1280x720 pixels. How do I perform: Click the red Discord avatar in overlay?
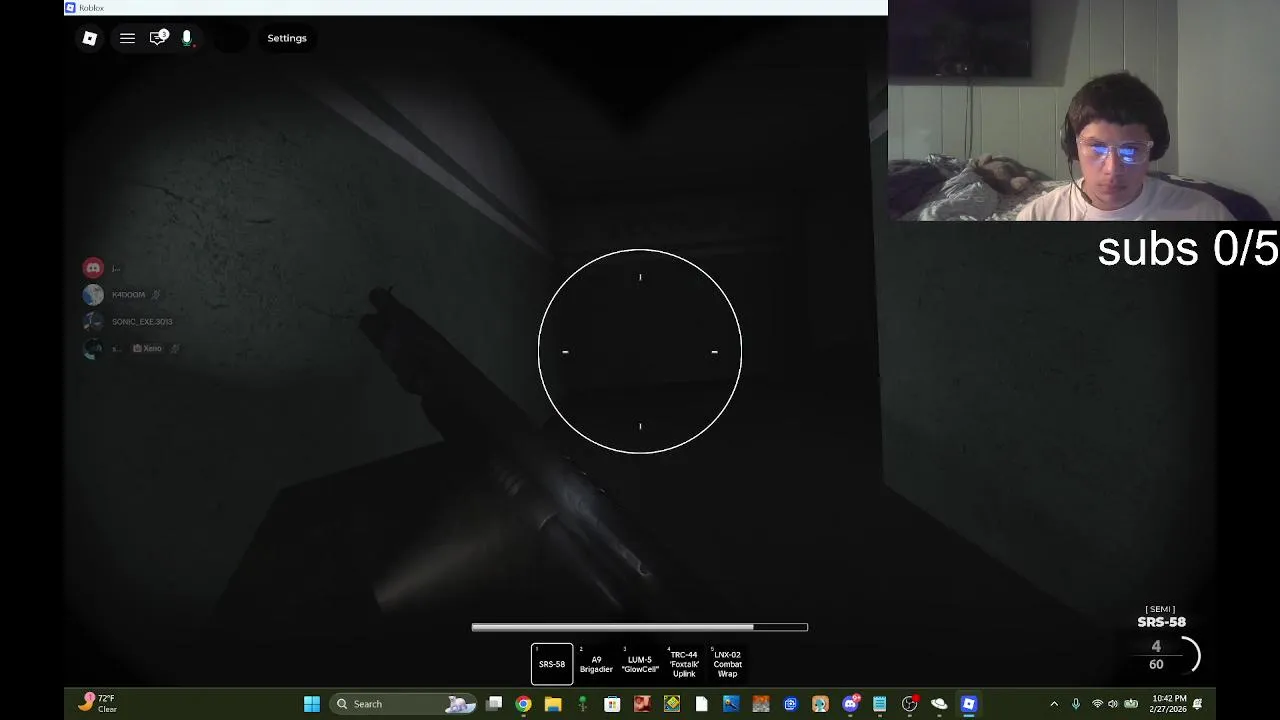pyautogui.click(x=93, y=268)
